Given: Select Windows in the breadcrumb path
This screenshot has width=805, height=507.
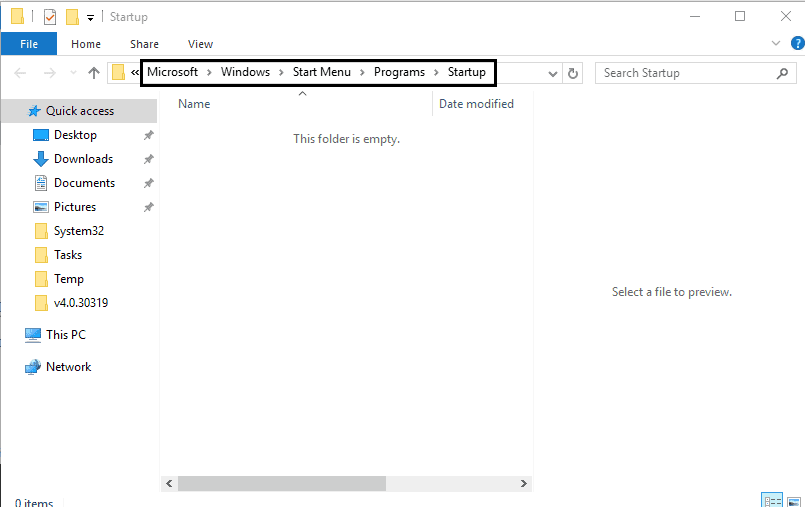Looking at the screenshot, I should [x=245, y=72].
